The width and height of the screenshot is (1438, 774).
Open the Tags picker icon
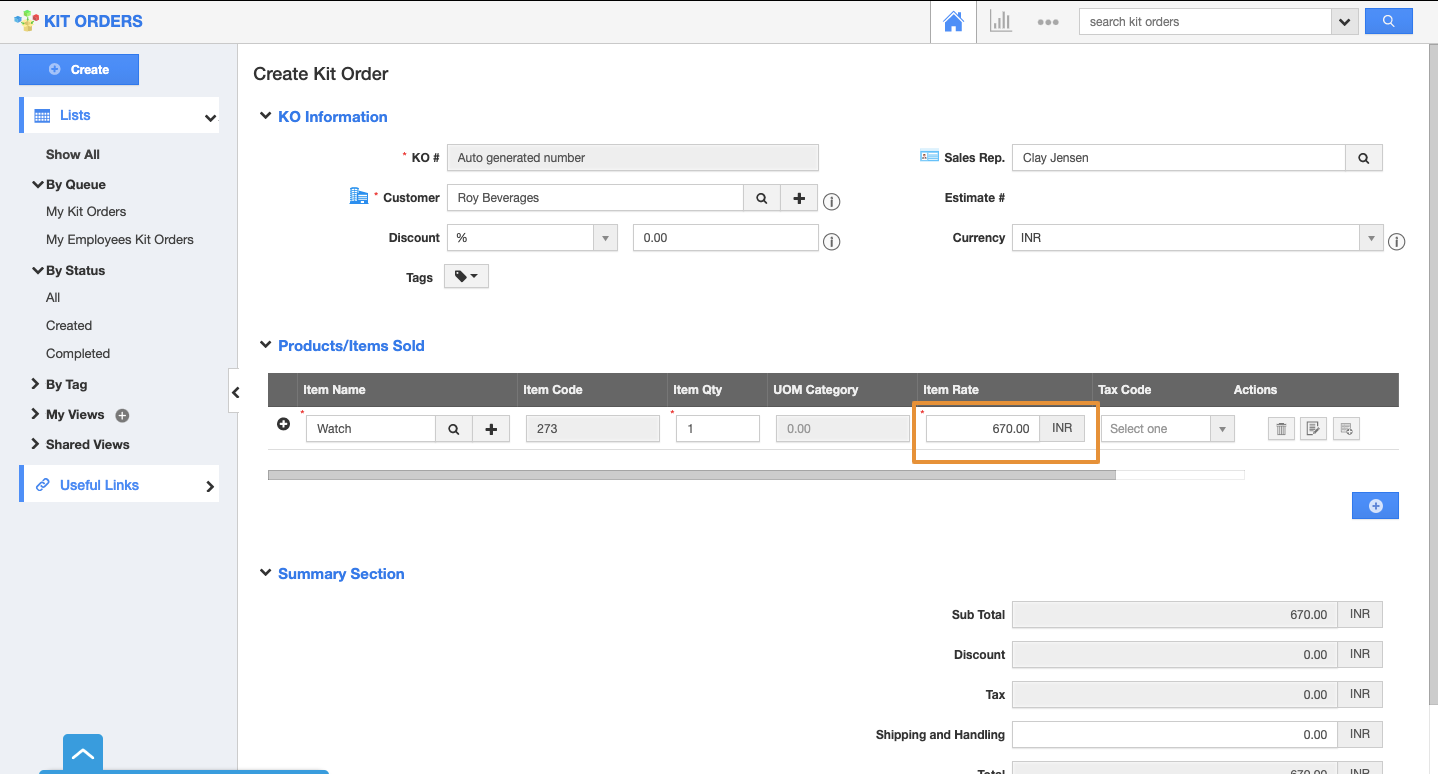[x=466, y=276]
